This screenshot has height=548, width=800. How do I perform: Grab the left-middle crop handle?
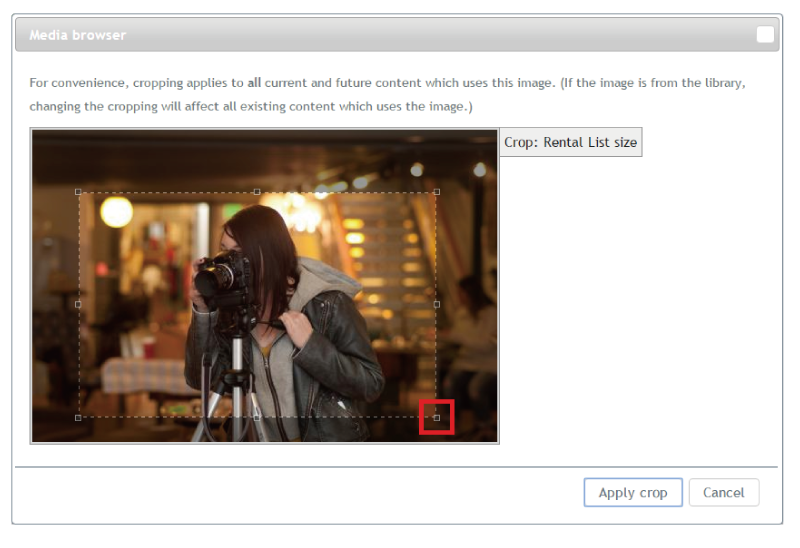pos(78,304)
